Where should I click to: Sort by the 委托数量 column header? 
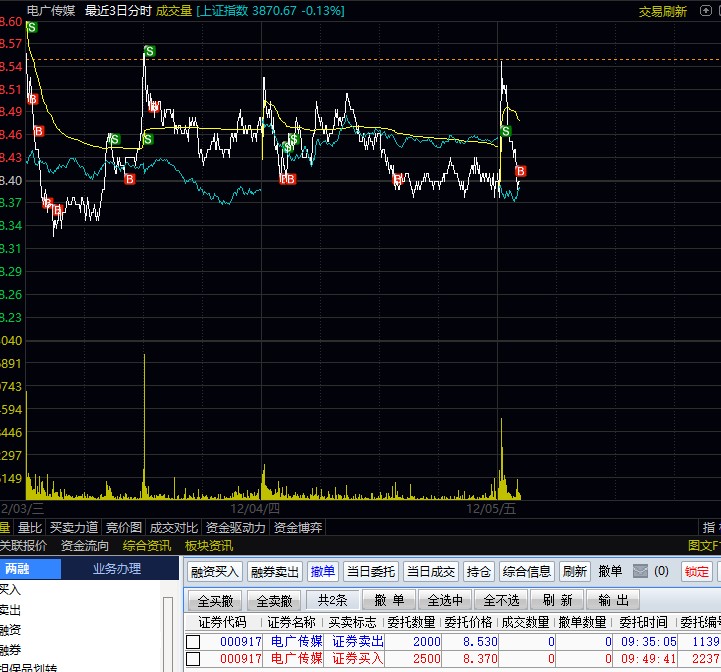point(412,622)
